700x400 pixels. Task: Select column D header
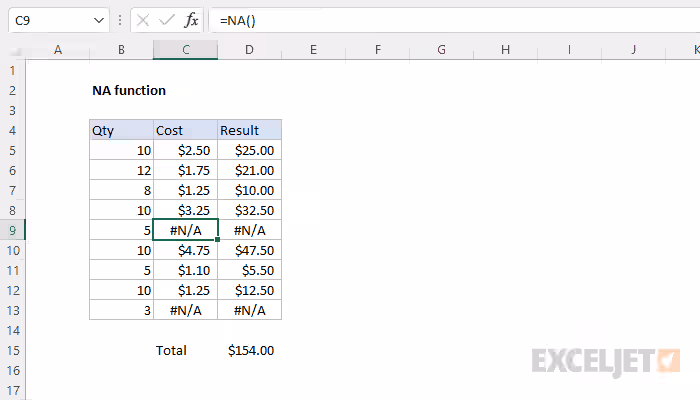coord(250,50)
